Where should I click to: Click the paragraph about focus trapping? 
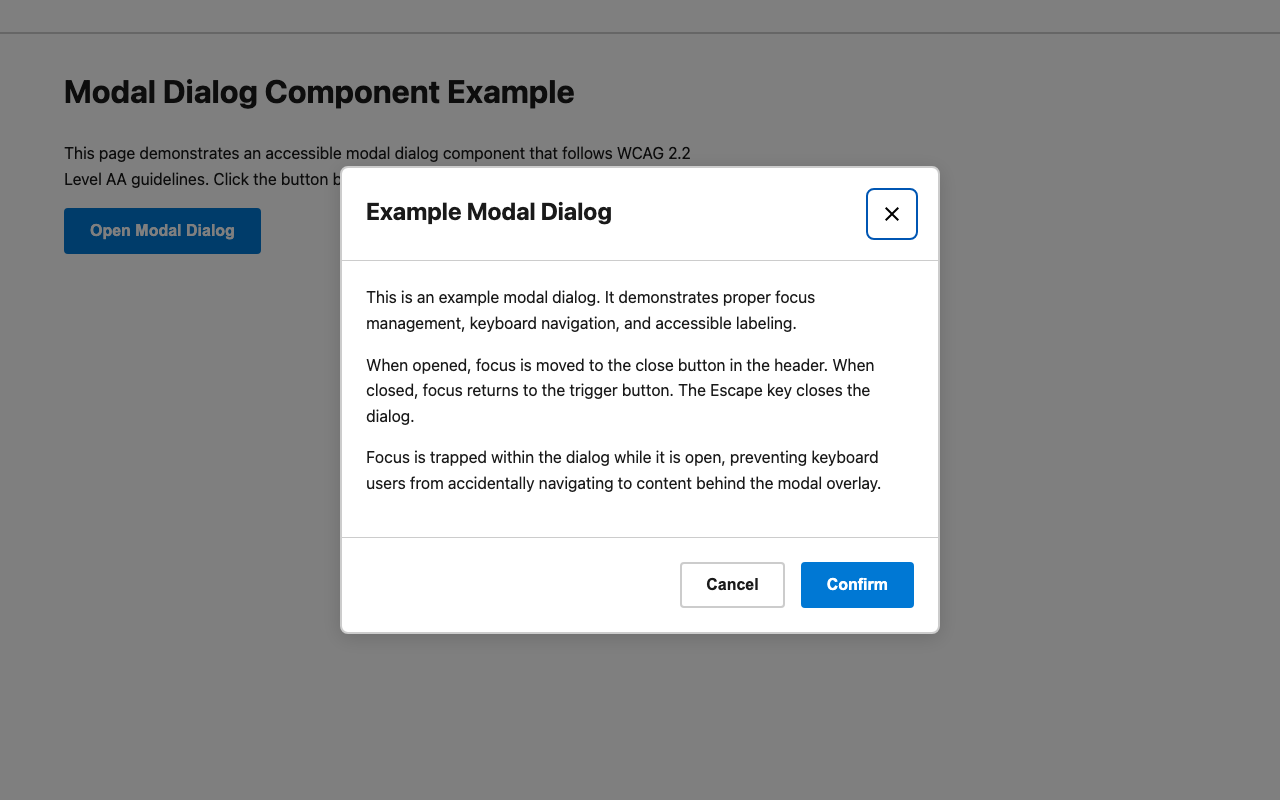click(x=622, y=470)
